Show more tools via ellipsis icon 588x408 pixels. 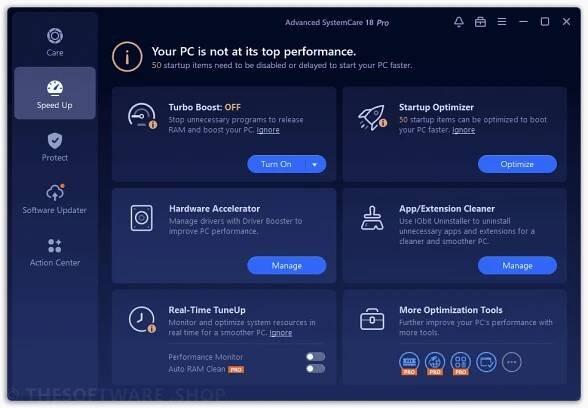coord(512,362)
